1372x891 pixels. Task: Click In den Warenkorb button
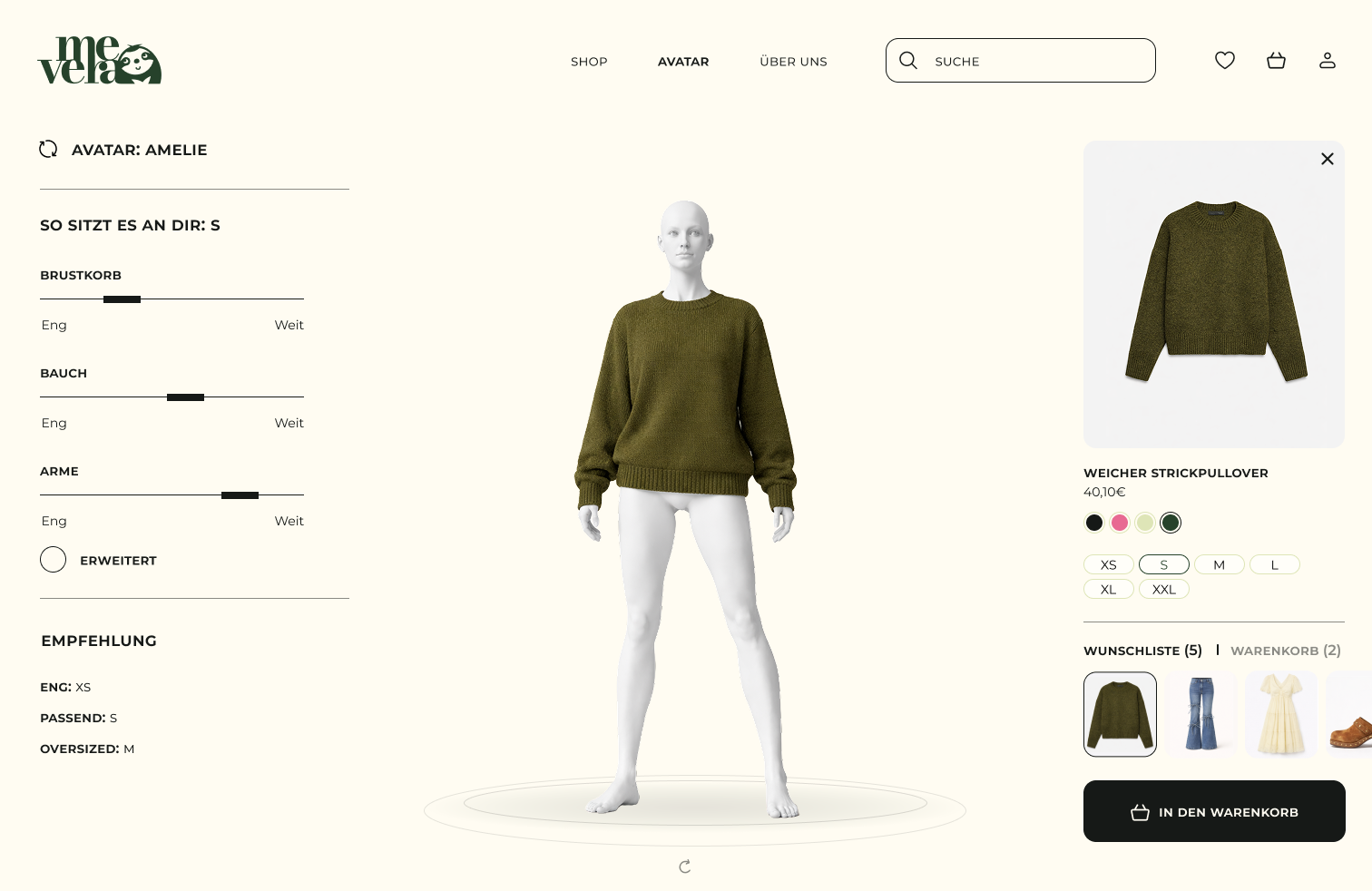(x=1214, y=811)
